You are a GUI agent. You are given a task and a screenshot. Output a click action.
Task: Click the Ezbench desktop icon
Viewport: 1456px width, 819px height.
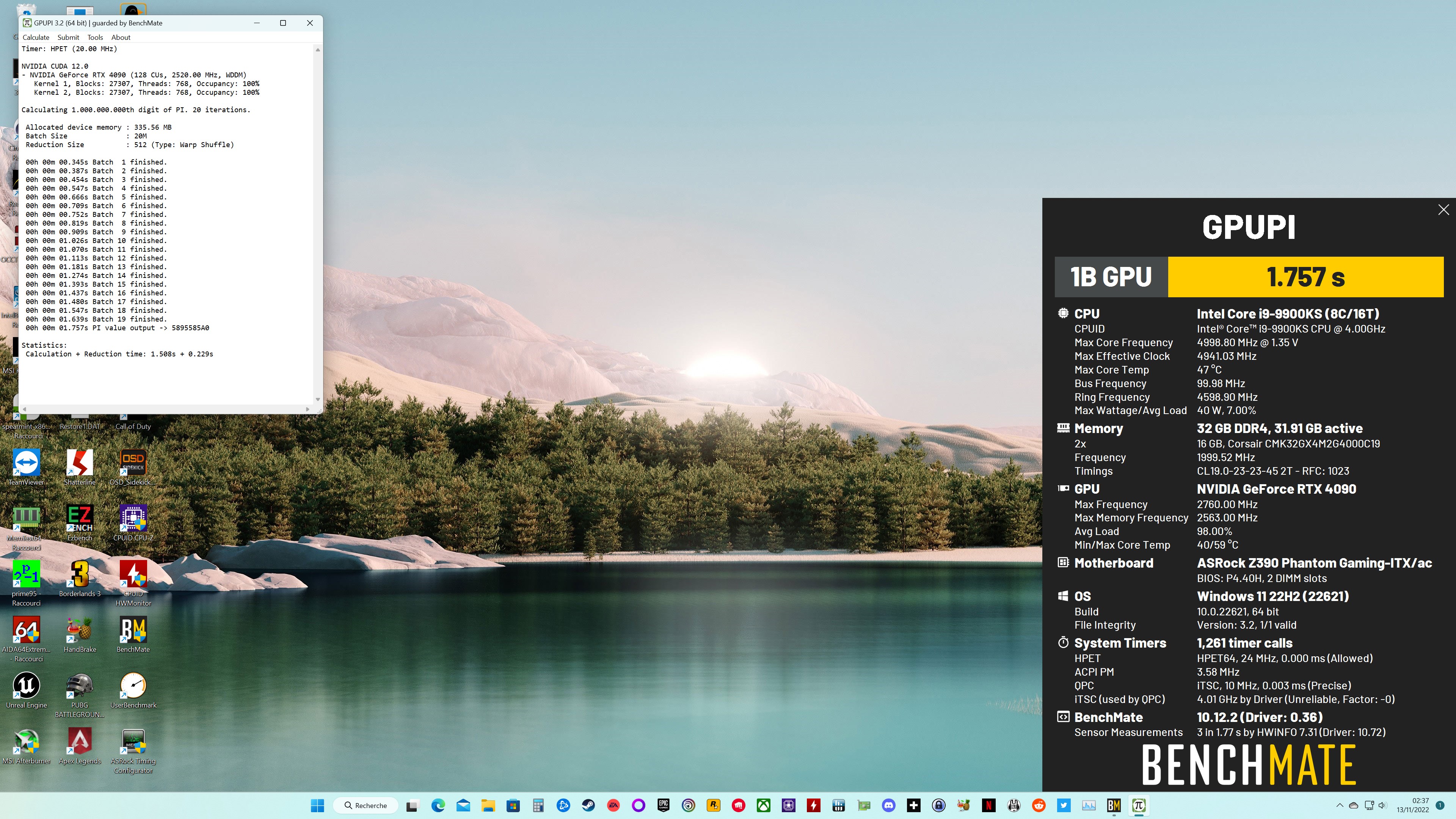80,523
